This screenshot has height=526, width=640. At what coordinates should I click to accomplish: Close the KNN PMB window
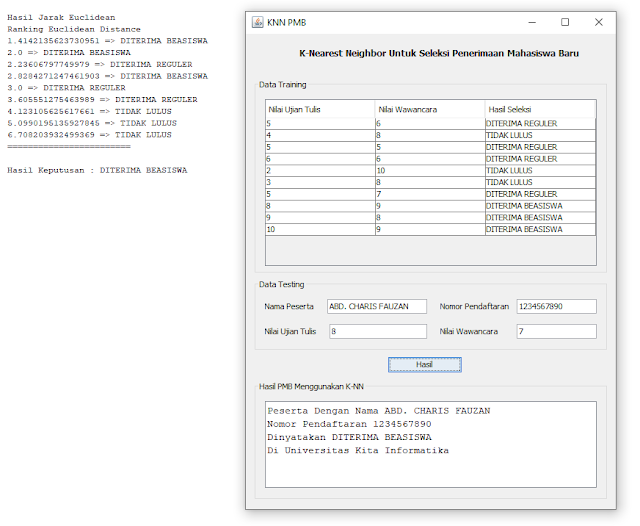click(x=598, y=22)
